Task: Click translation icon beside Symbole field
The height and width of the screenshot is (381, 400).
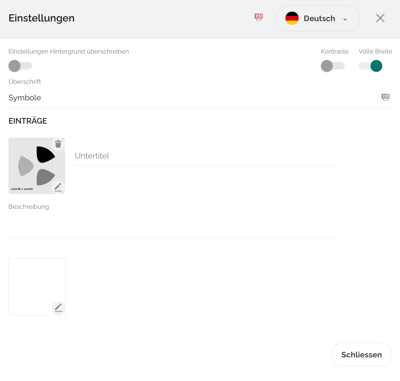Action: (x=385, y=97)
